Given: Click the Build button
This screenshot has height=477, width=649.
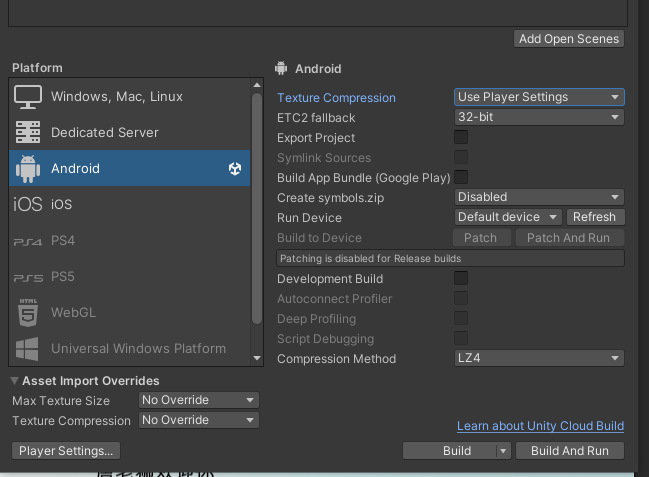Looking at the screenshot, I should click(450, 450).
